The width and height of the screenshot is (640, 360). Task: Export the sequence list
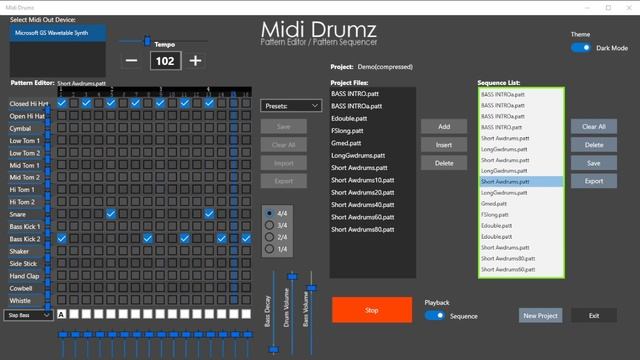594,181
